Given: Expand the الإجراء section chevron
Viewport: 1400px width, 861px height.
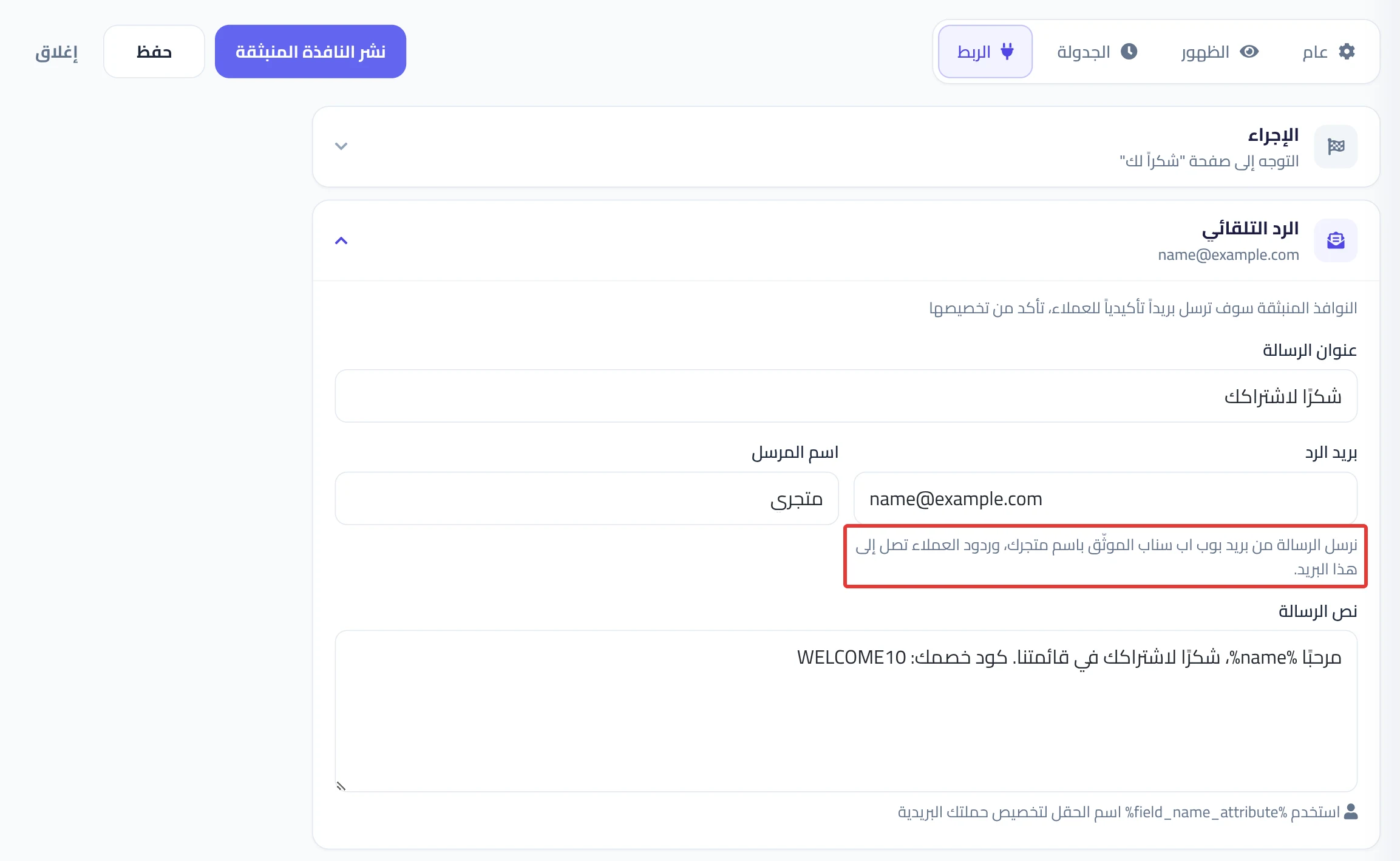Looking at the screenshot, I should [341, 146].
